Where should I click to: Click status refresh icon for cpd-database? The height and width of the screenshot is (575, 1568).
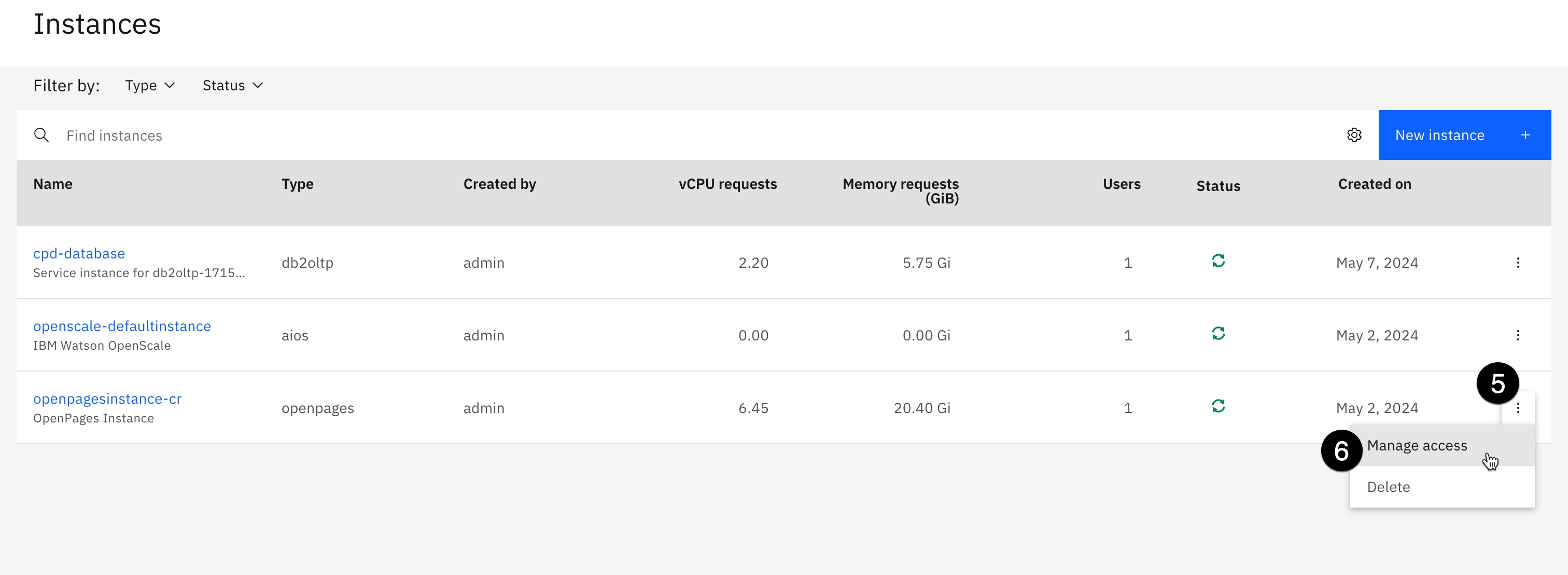[1218, 261]
